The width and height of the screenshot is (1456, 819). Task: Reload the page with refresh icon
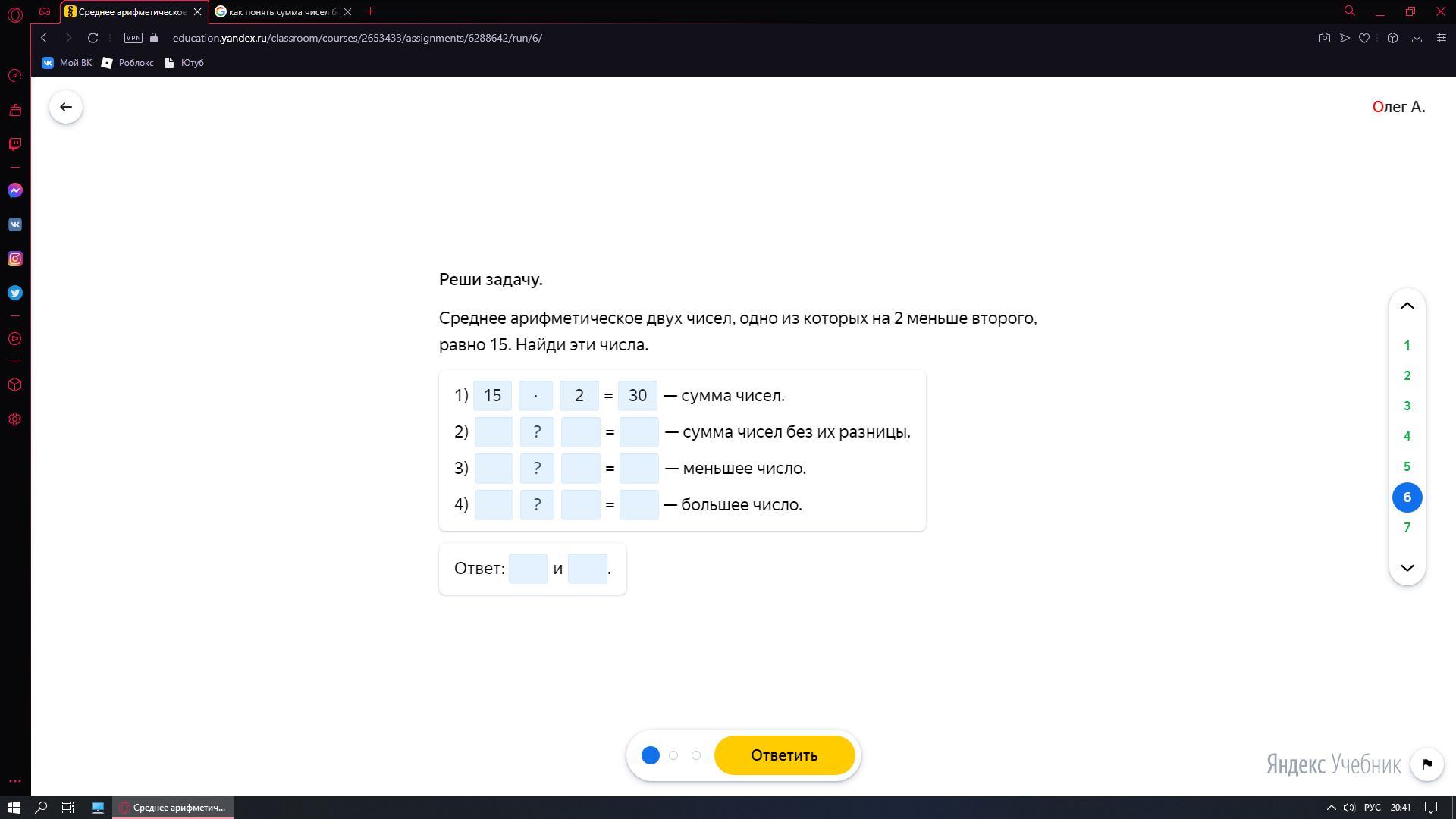tap(93, 38)
